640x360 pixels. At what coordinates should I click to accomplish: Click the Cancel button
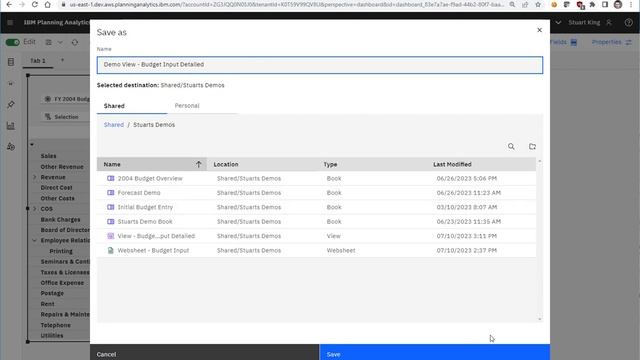(x=204, y=352)
